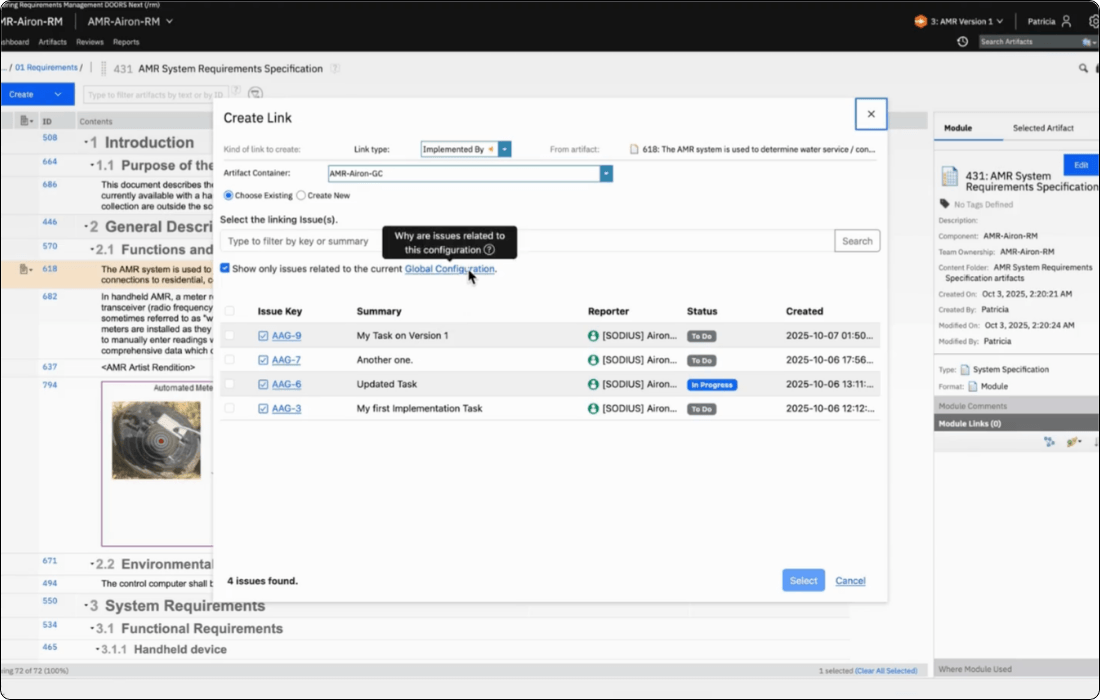Click the task type icon beside AAG-7

[x=263, y=360]
